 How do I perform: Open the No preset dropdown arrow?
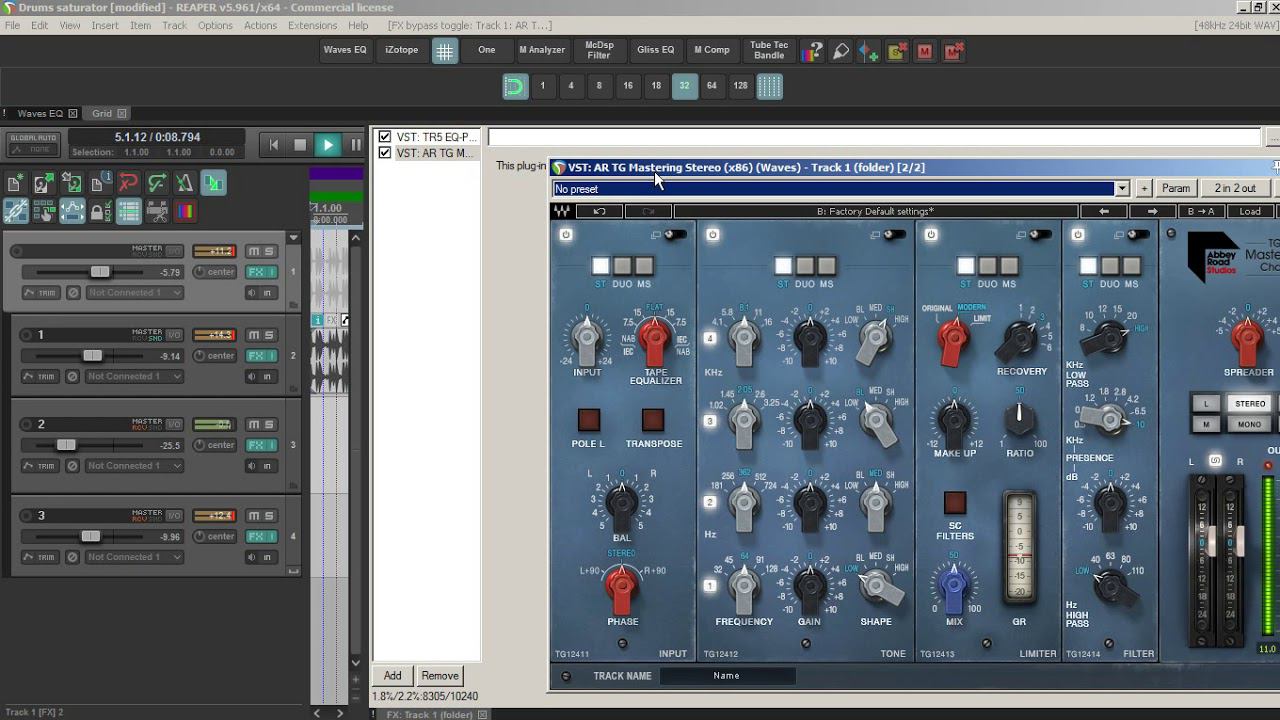point(1122,189)
